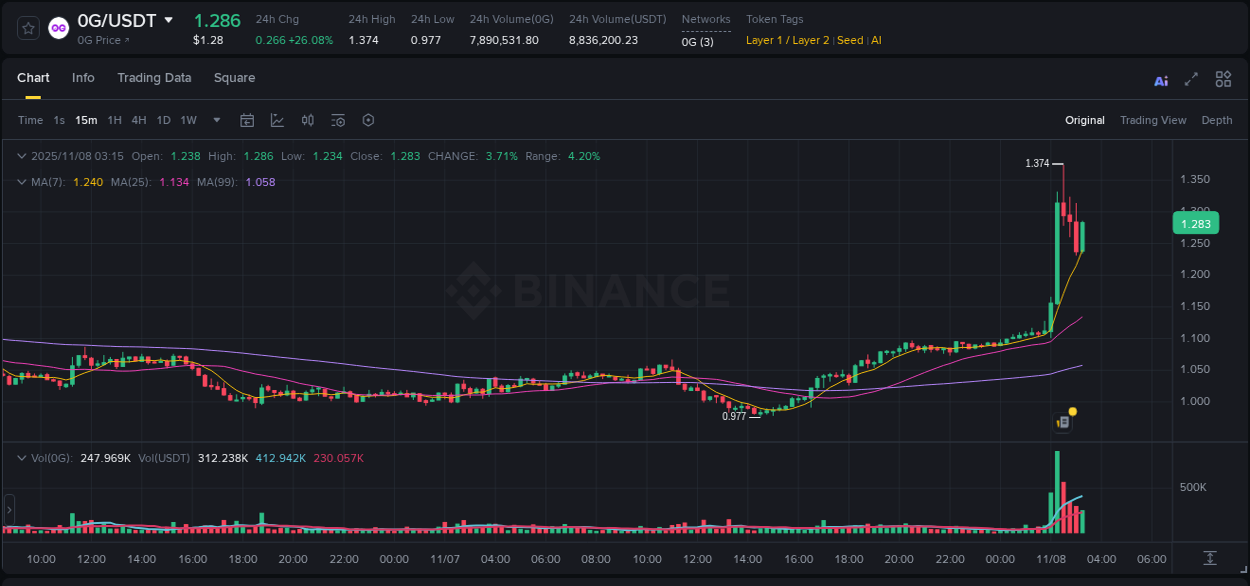Select the 1D timeframe
The width and height of the screenshot is (1250, 586).
click(163, 120)
